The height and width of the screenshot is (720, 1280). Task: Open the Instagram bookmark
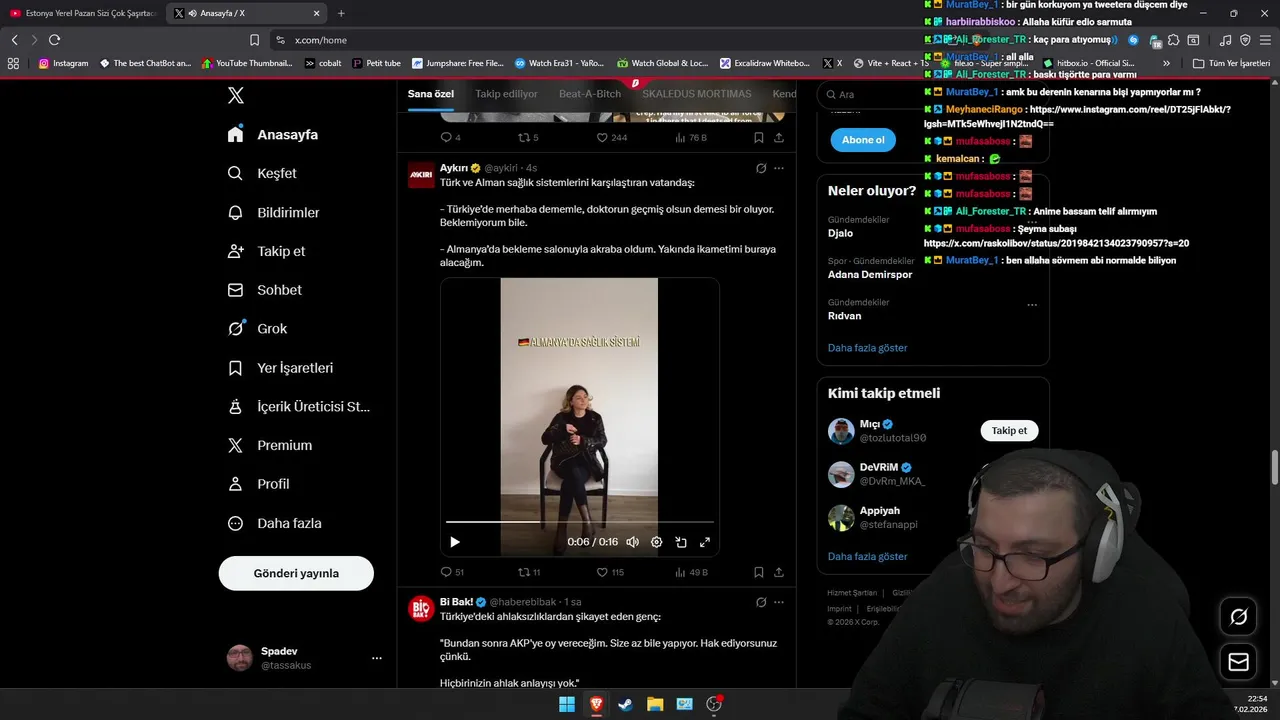tap(63, 63)
